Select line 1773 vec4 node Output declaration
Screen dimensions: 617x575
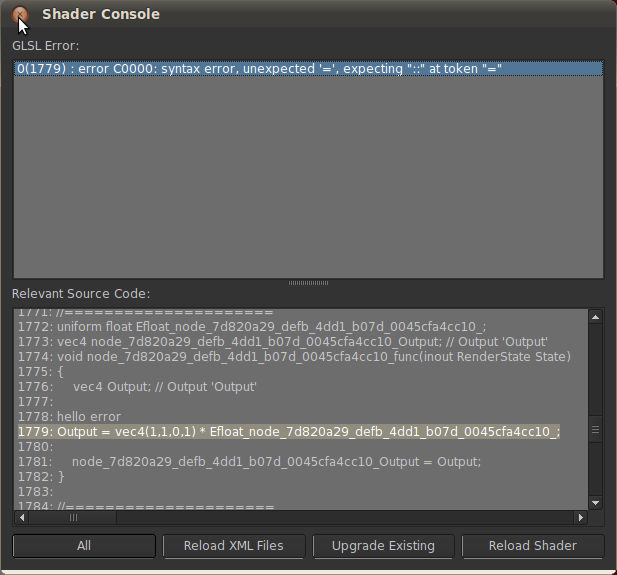(x=283, y=342)
